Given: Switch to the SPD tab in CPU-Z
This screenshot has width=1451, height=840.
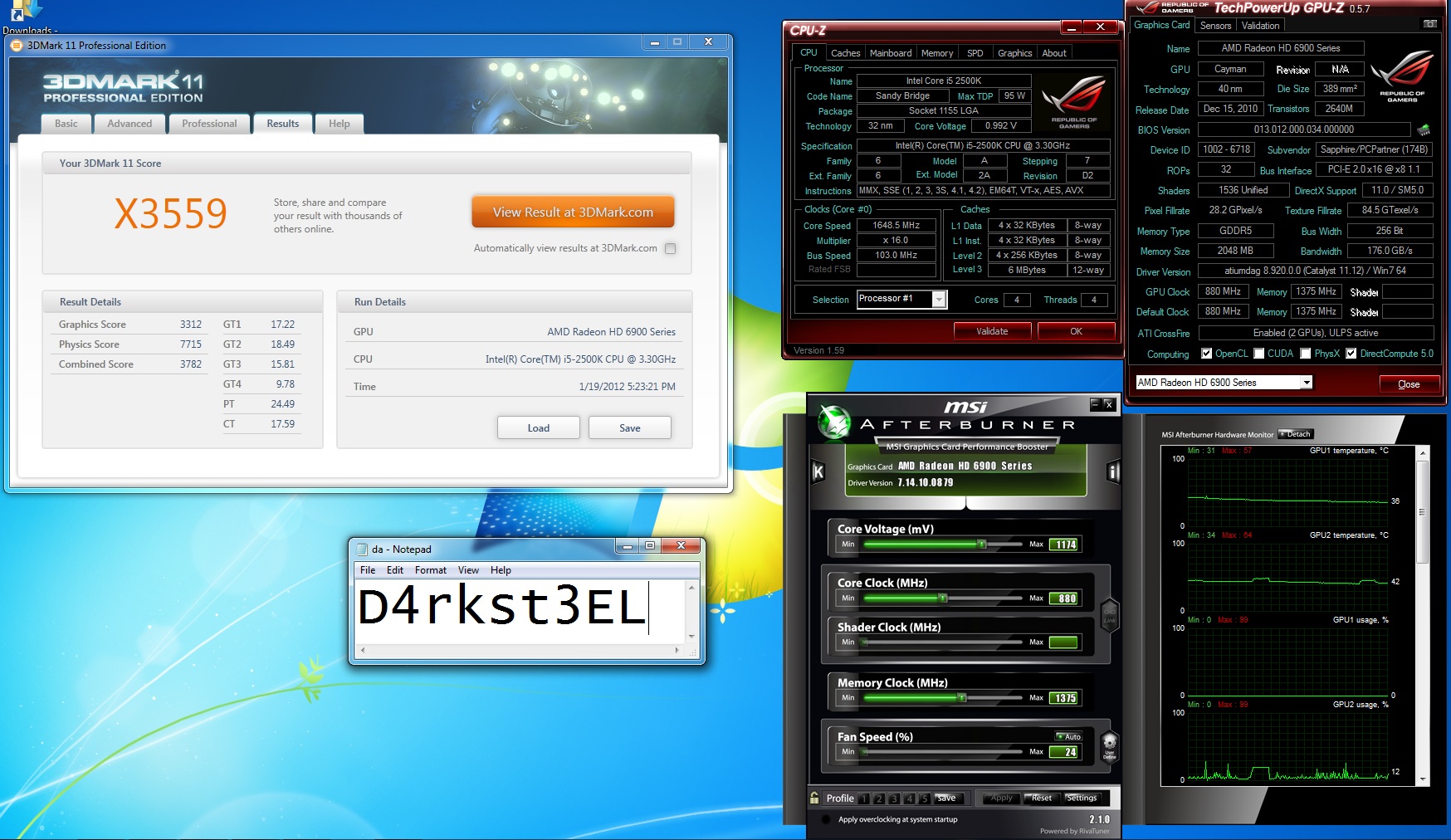Looking at the screenshot, I should point(975,53).
